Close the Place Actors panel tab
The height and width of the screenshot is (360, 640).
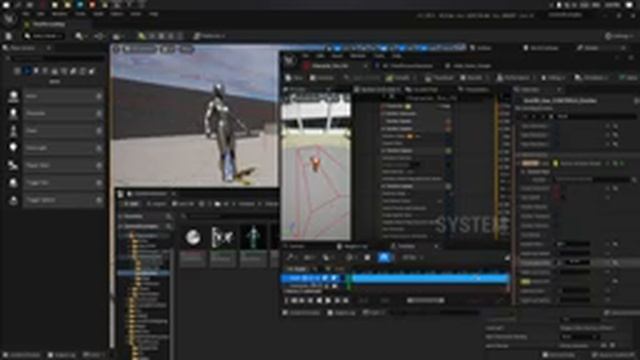point(49,48)
